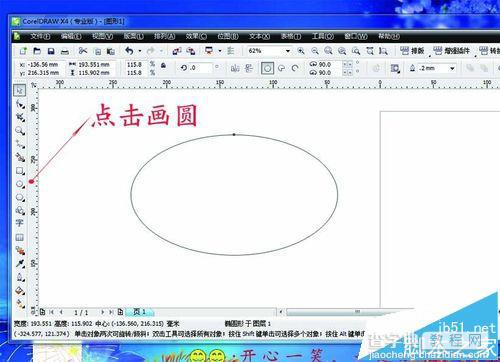Open the Undo history dropdown arrow
The width and height of the screenshot is (500, 362).
140,51
